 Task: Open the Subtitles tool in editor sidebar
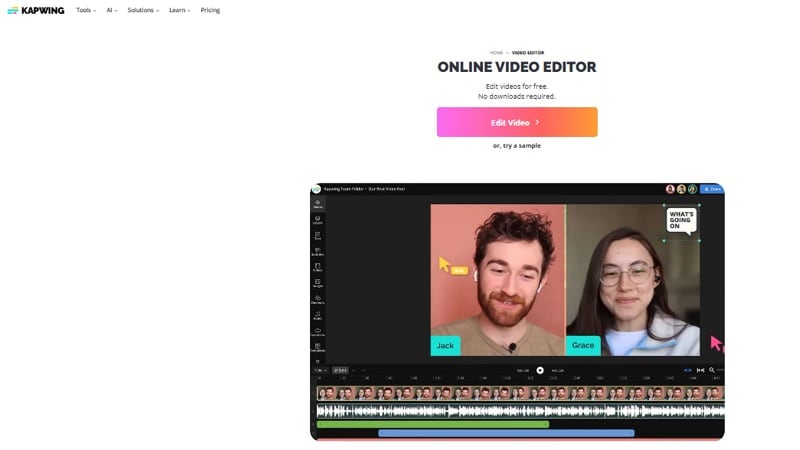tap(318, 252)
